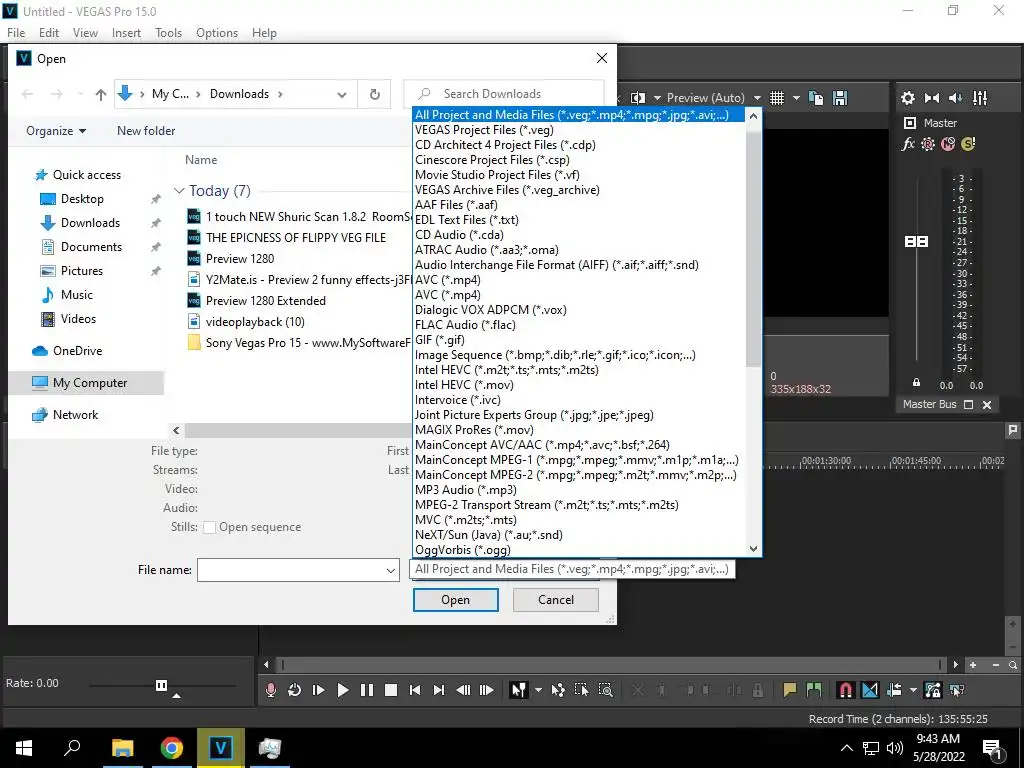The height and width of the screenshot is (768, 1024).
Task: Select the Normal Edit tool
Action: (519, 690)
